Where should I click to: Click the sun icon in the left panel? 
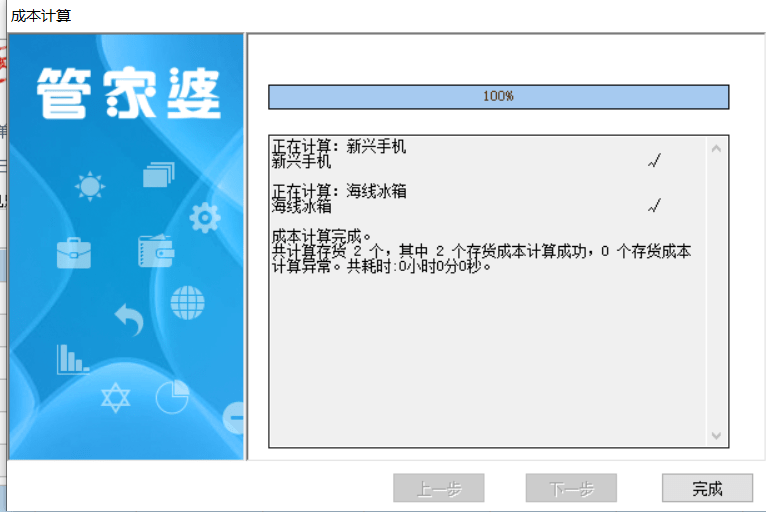[90, 186]
